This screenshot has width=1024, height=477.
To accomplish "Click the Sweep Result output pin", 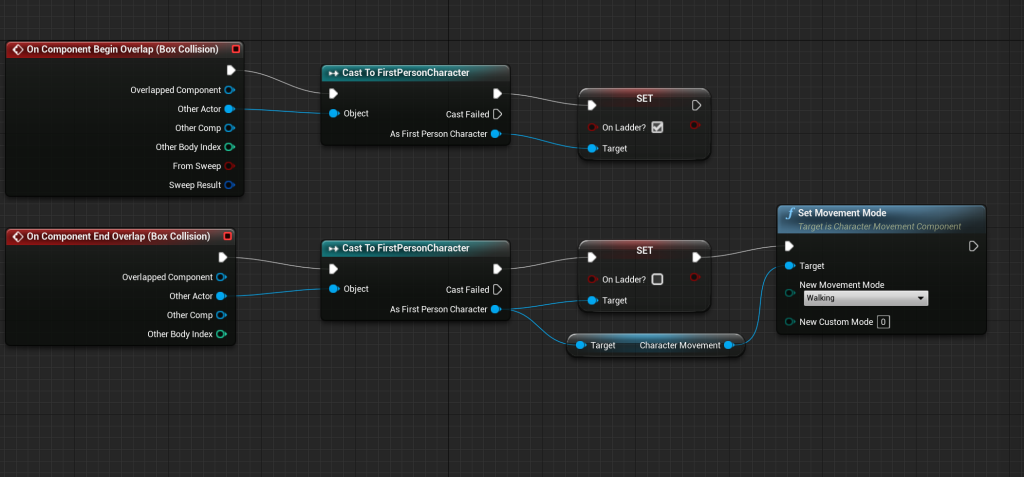I will click(229, 185).
